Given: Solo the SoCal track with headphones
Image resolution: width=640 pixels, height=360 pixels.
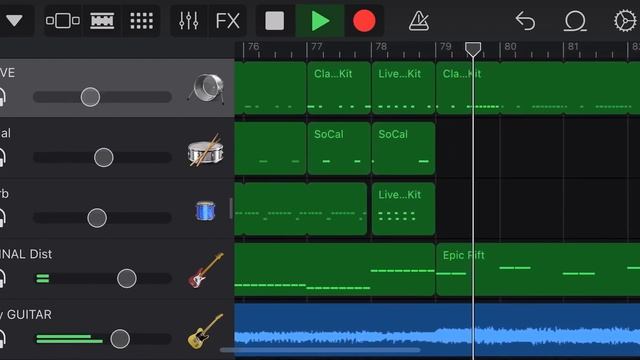Looking at the screenshot, I should point(2,158).
